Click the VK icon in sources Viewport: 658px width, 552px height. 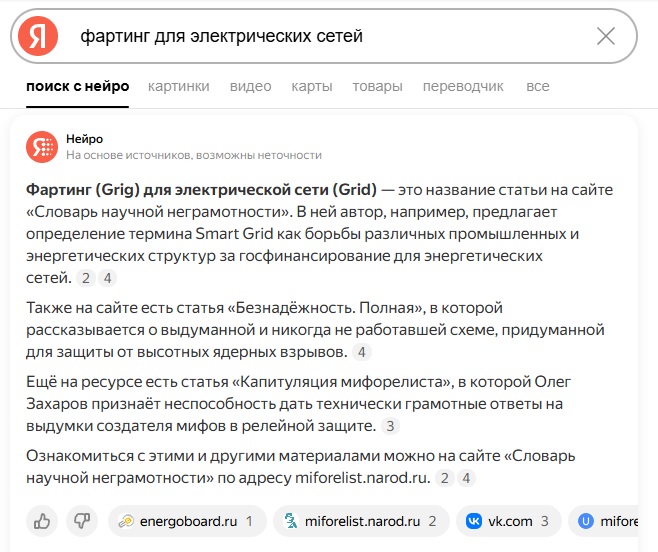point(474,521)
